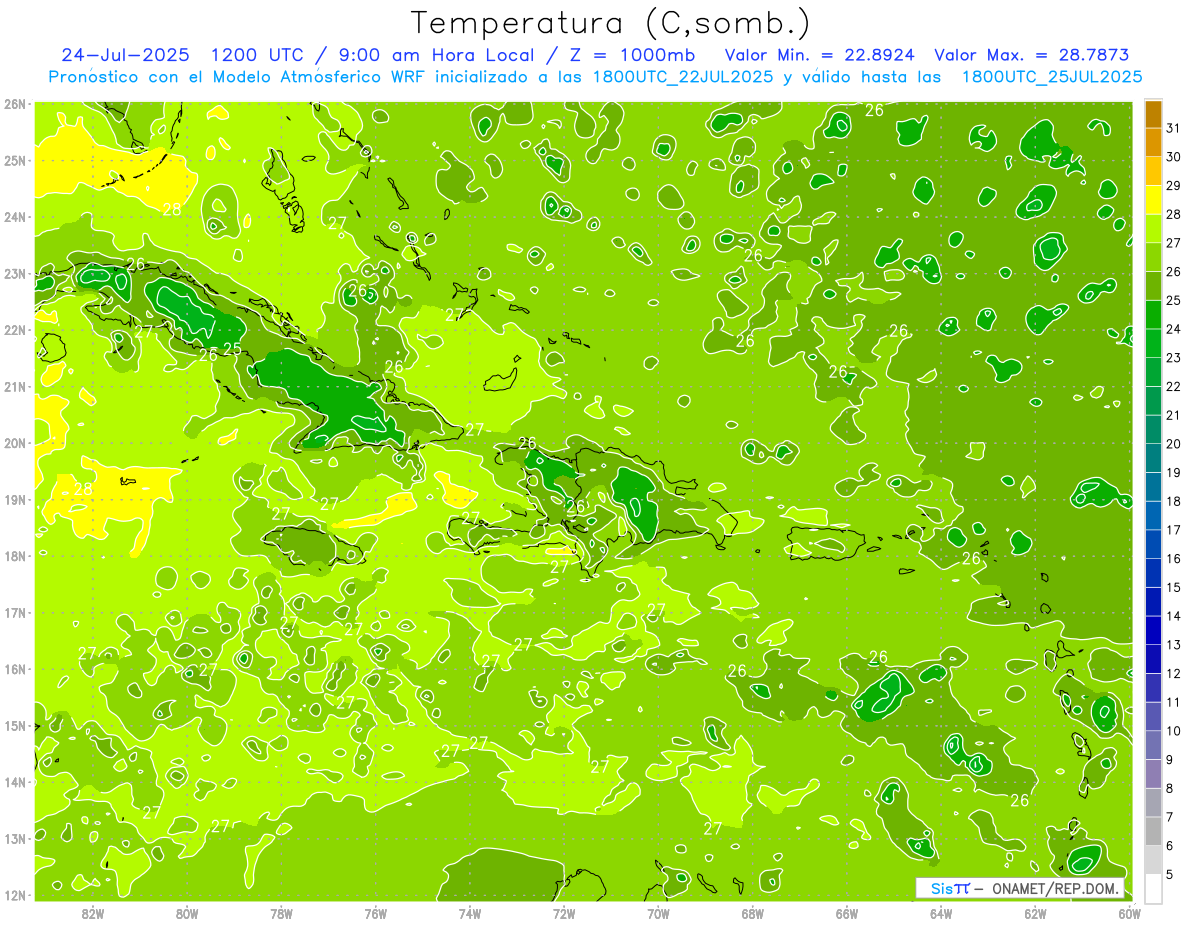Select the pressure level "Z = 1000mb"
This screenshot has width=1200, height=927.
[x=632, y=54]
